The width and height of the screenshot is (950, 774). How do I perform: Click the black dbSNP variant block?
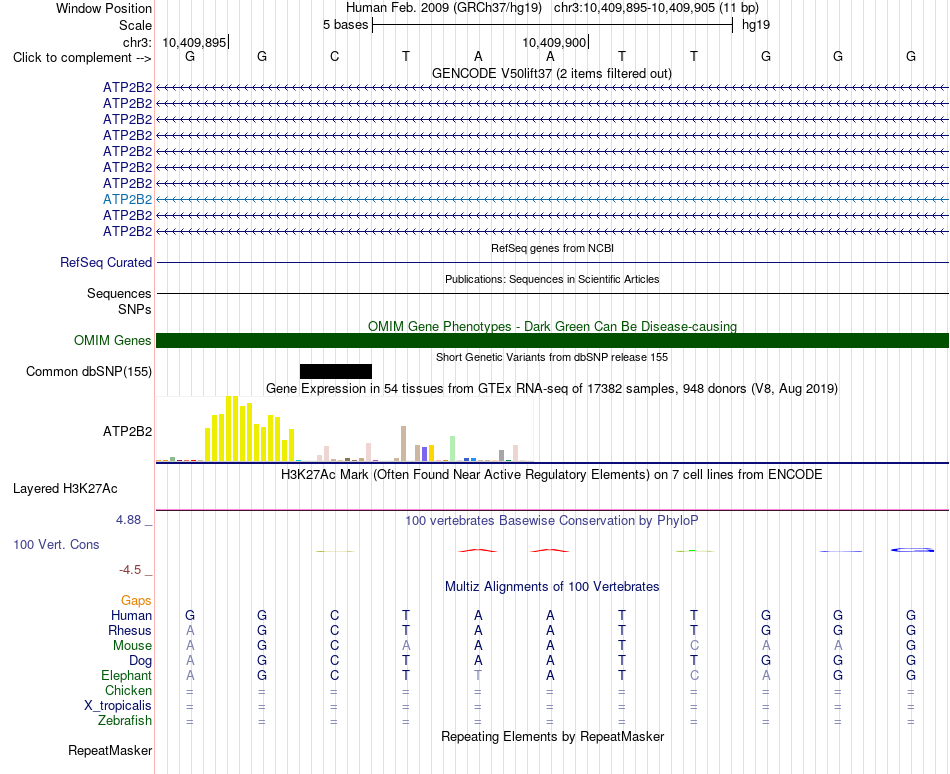click(x=336, y=371)
